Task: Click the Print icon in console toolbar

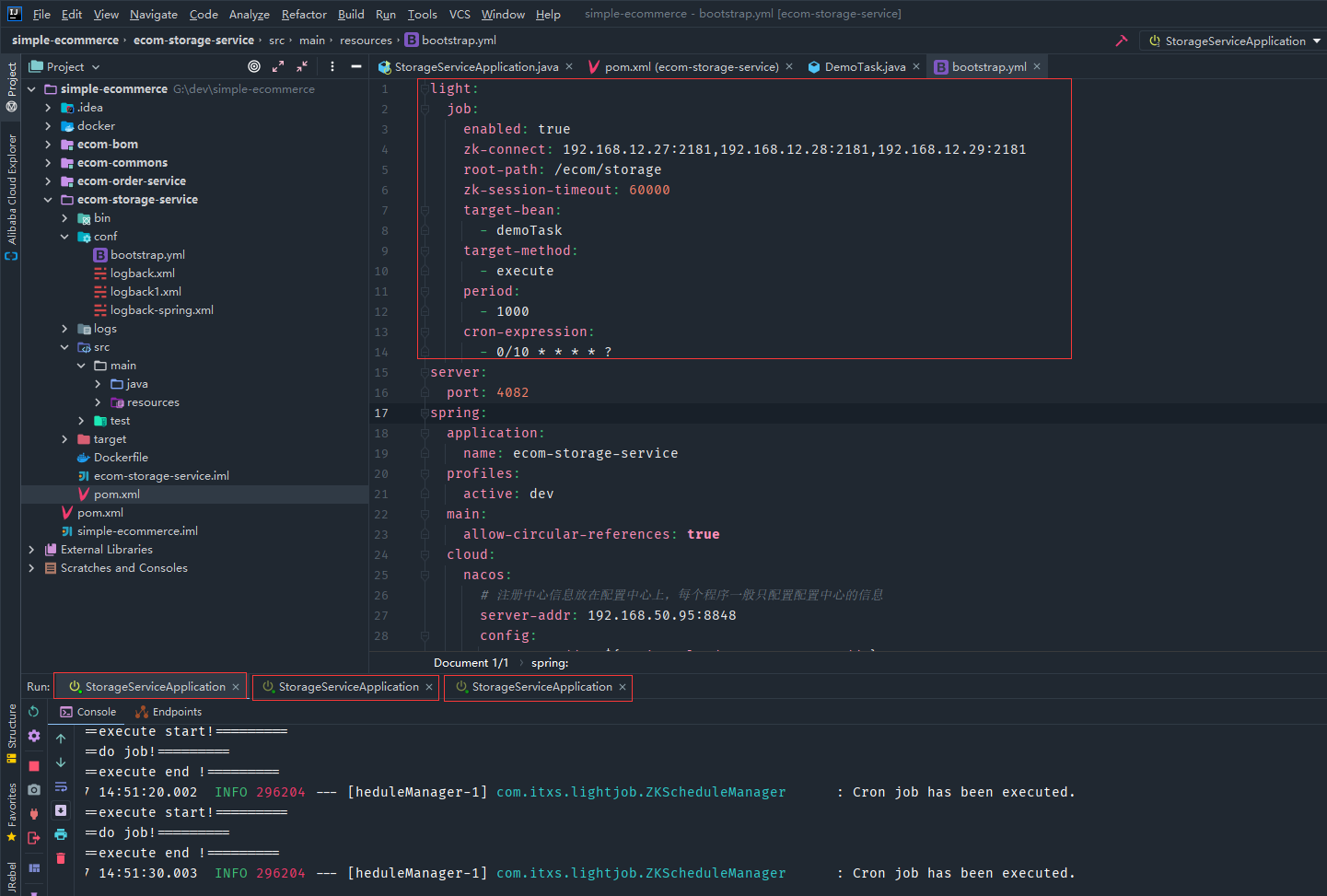Action: [61, 834]
